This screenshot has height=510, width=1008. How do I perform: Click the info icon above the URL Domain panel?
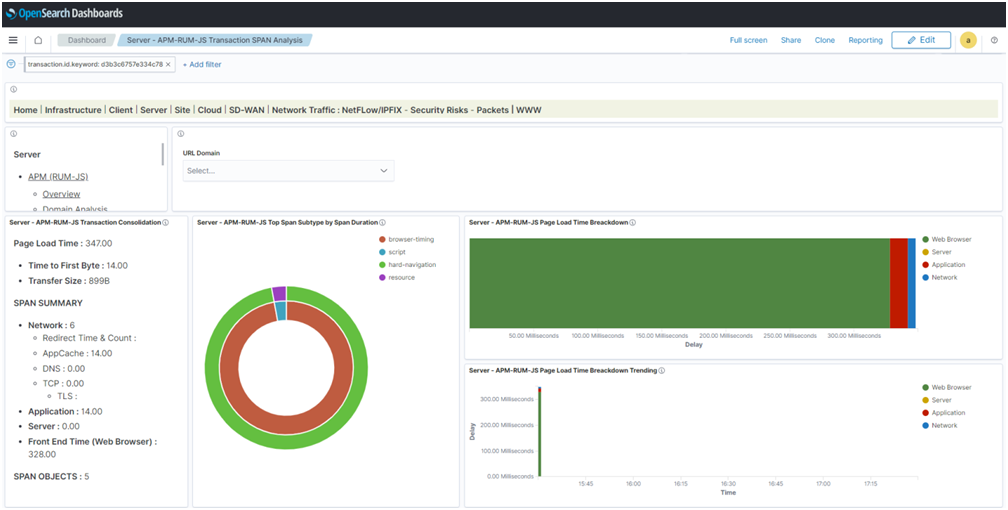click(181, 134)
